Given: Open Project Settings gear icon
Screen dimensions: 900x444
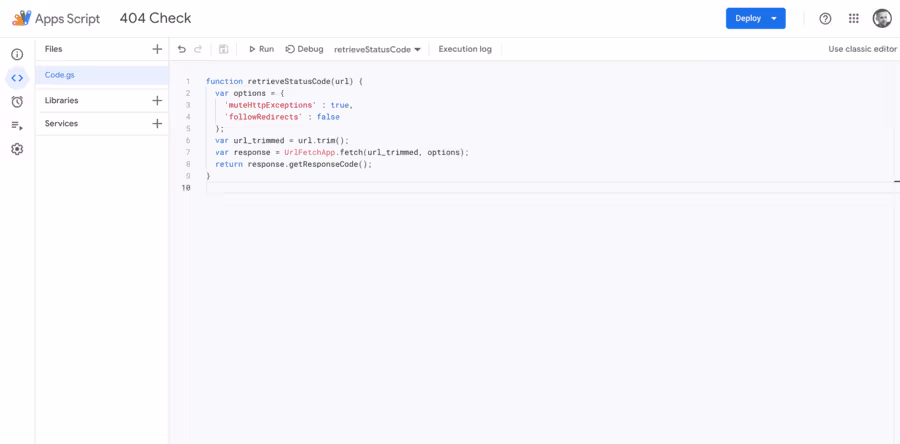Looking at the screenshot, I should pyautogui.click(x=17, y=149).
